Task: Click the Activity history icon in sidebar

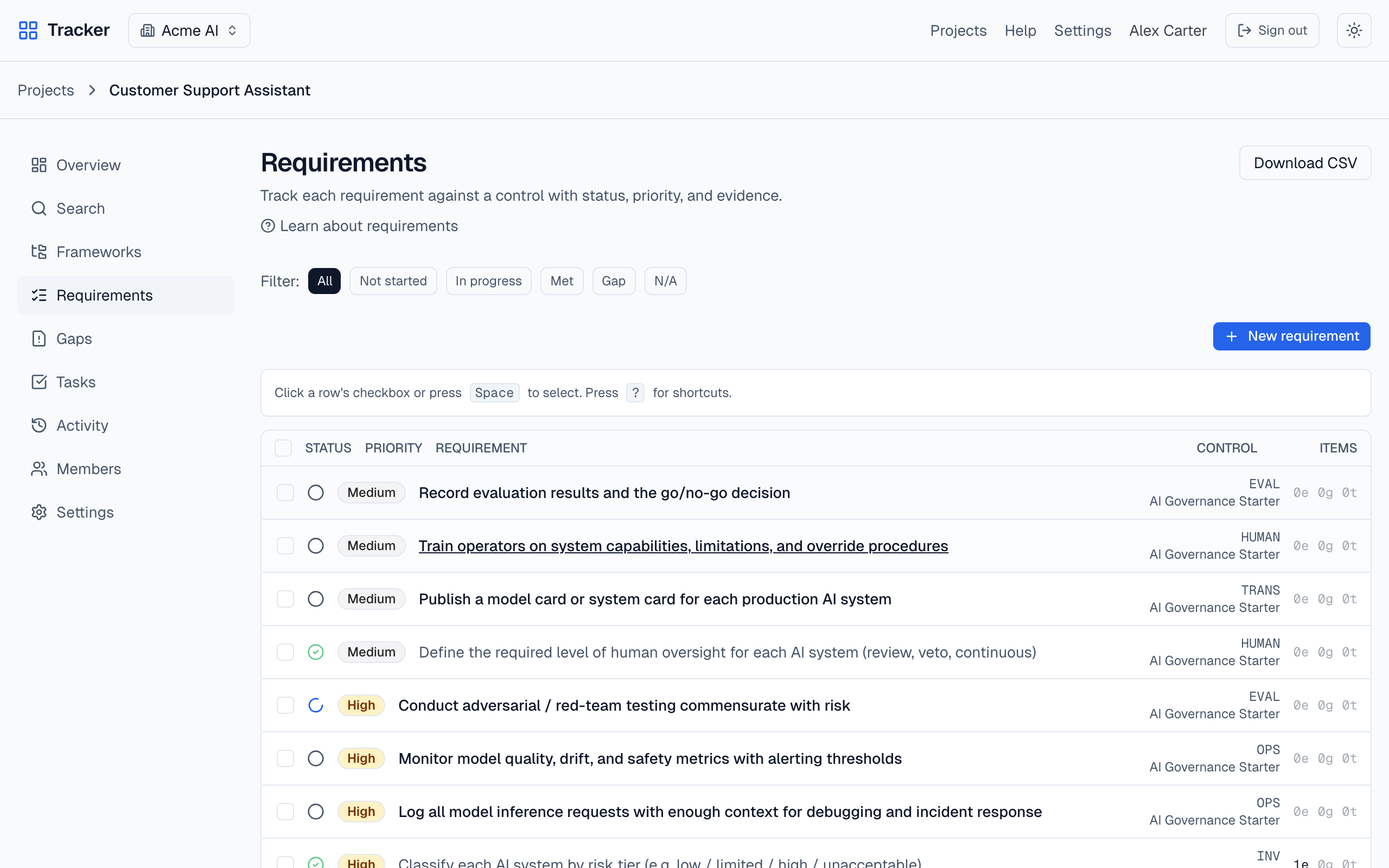Action: (39, 425)
